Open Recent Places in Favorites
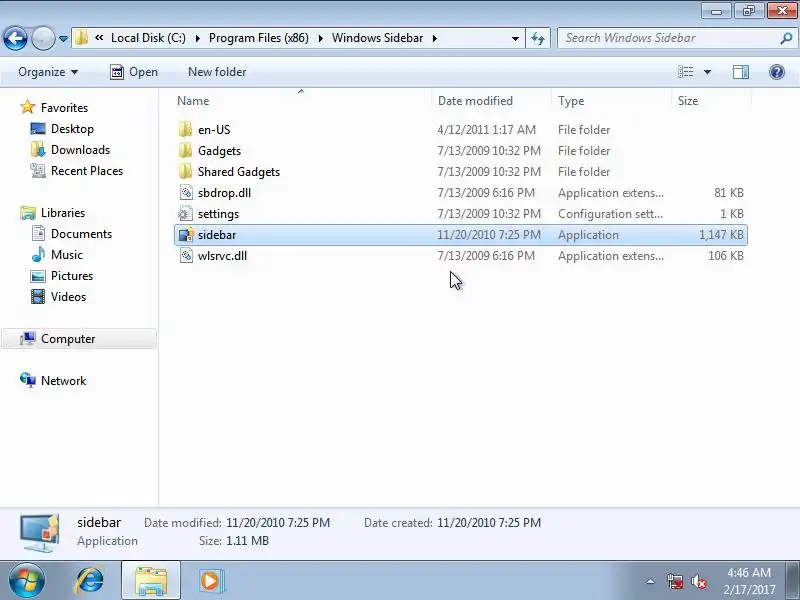This screenshot has height=600, width=800. pyautogui.click(x=87, y=170)
